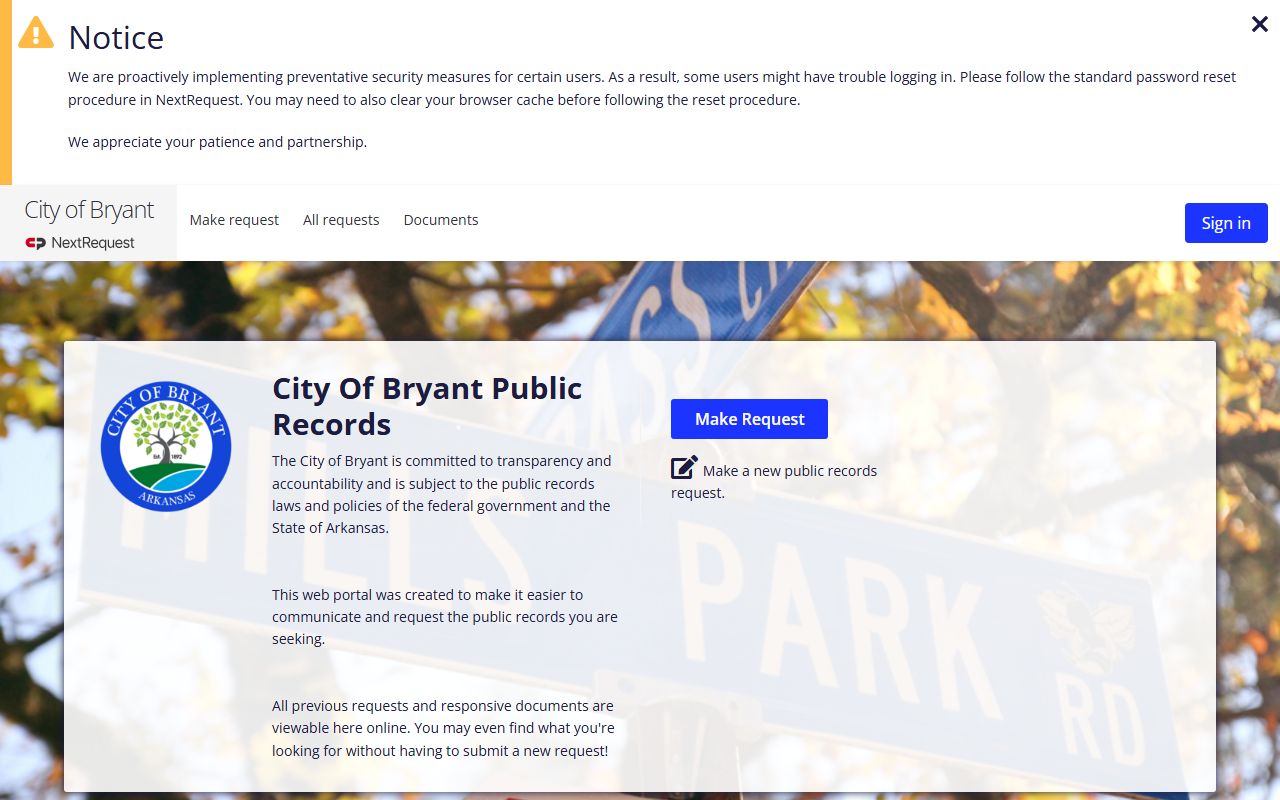Click paragraph starting 'This web portal was created'

pos(445,617)
